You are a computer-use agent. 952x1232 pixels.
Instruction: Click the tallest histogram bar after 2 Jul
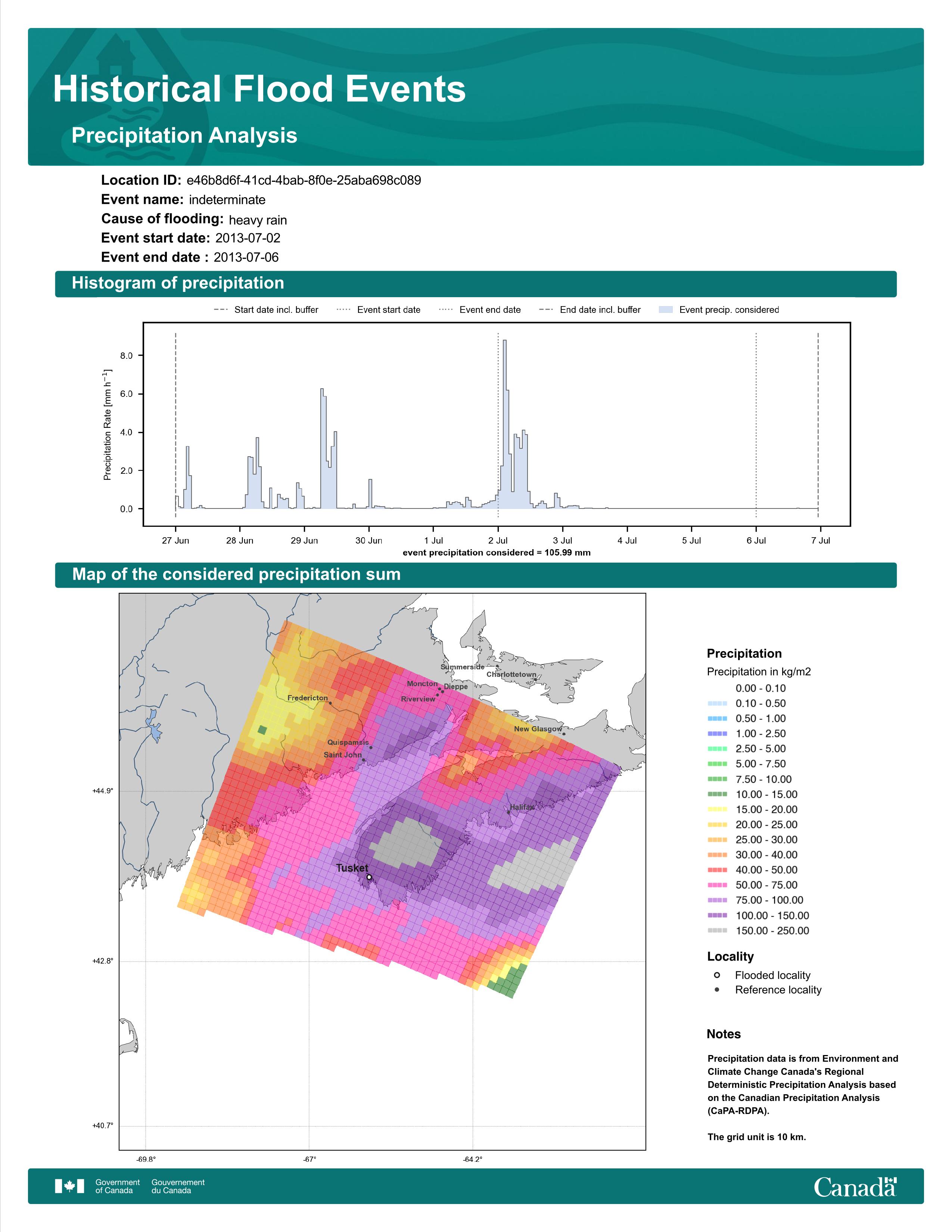click(x=505, y=424)
